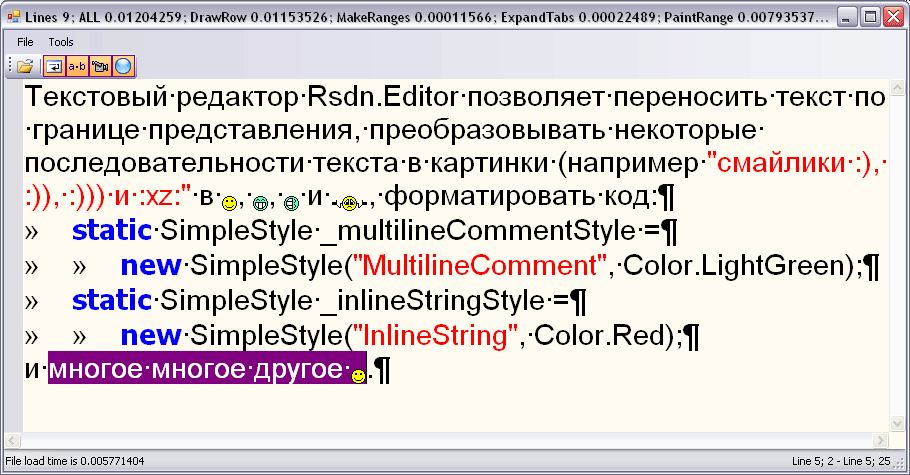
Task: Open the File menu
Action: coord(25,42)
